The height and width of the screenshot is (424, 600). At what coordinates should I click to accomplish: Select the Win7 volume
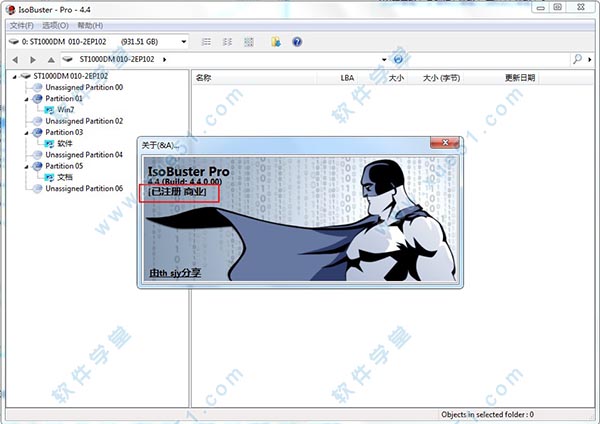point(65,110)
